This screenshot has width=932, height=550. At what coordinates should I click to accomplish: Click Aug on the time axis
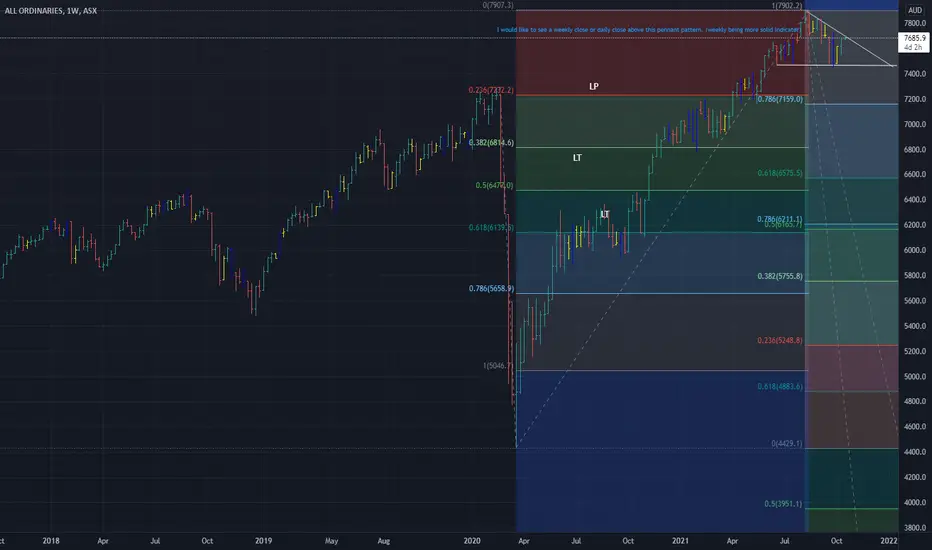coord(383,540)
